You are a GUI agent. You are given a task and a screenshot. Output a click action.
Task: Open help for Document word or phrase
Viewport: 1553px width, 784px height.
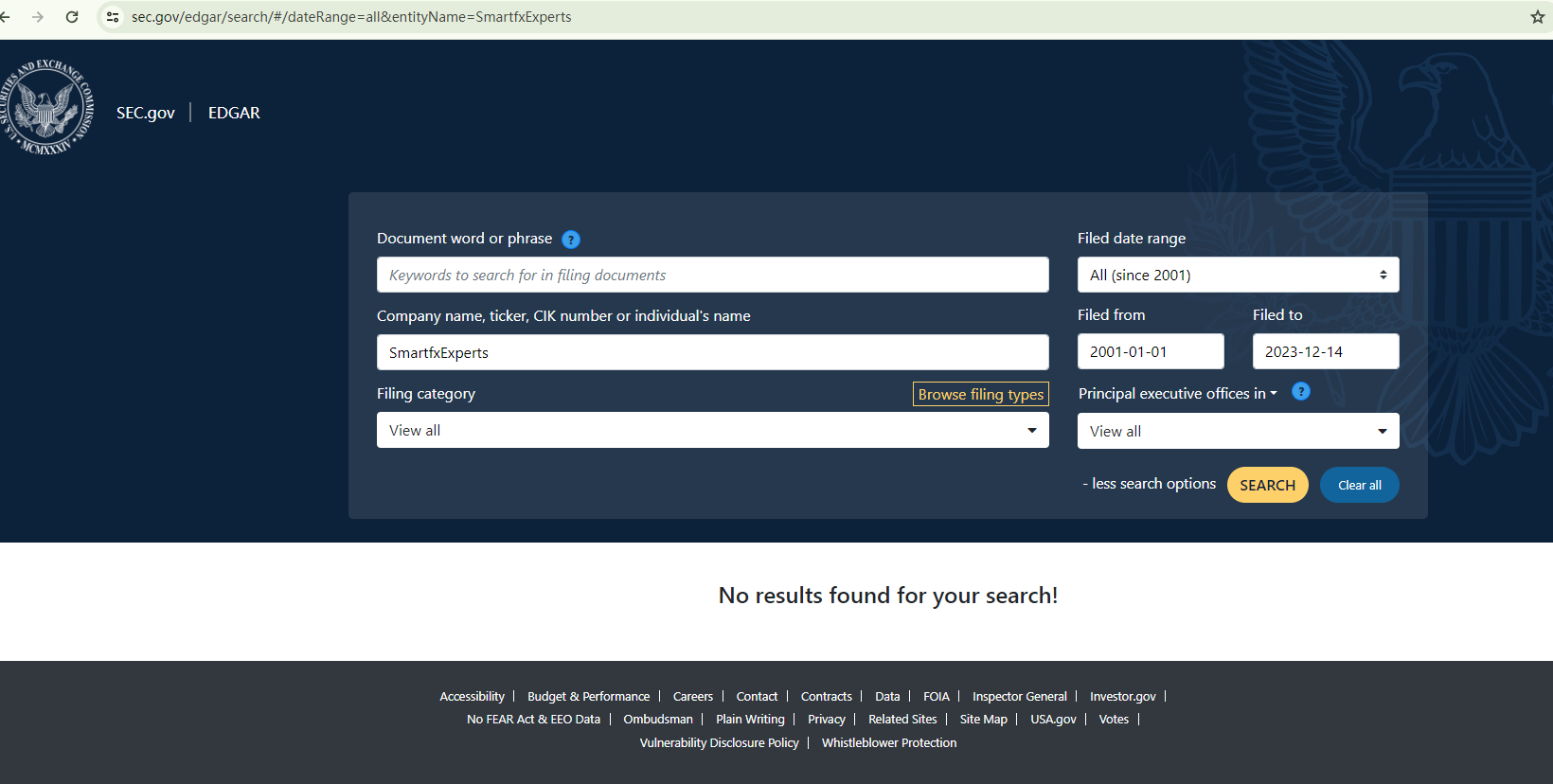pyautogui.click(x=571, y=240)
